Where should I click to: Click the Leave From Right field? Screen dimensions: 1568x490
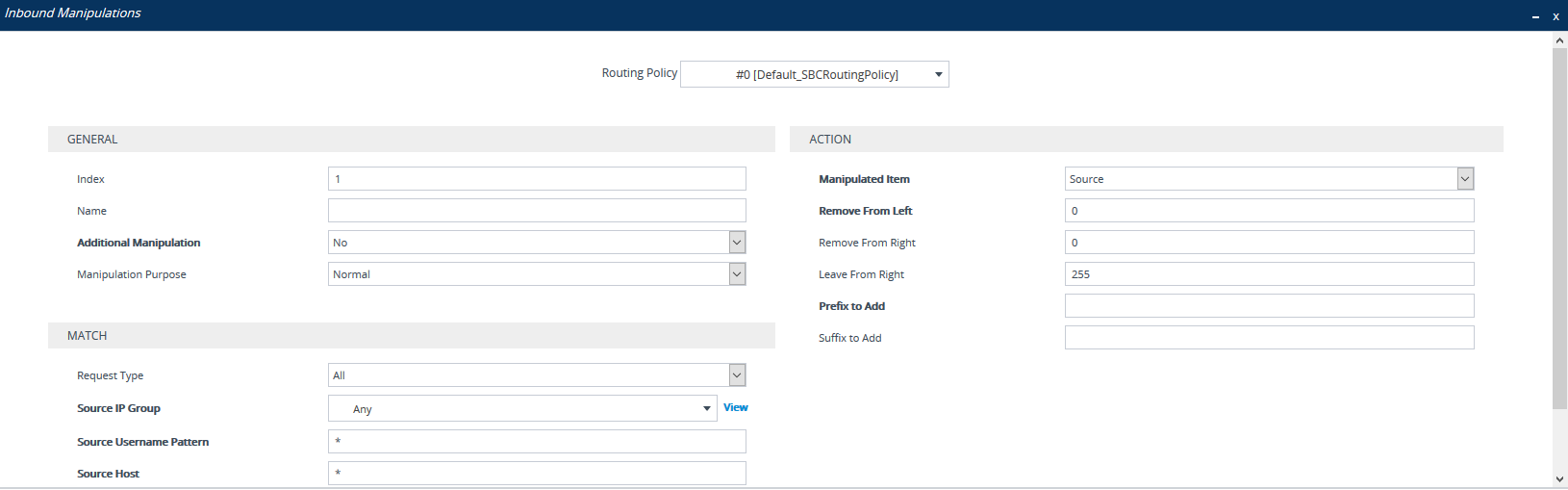[x=1269, y=274]
